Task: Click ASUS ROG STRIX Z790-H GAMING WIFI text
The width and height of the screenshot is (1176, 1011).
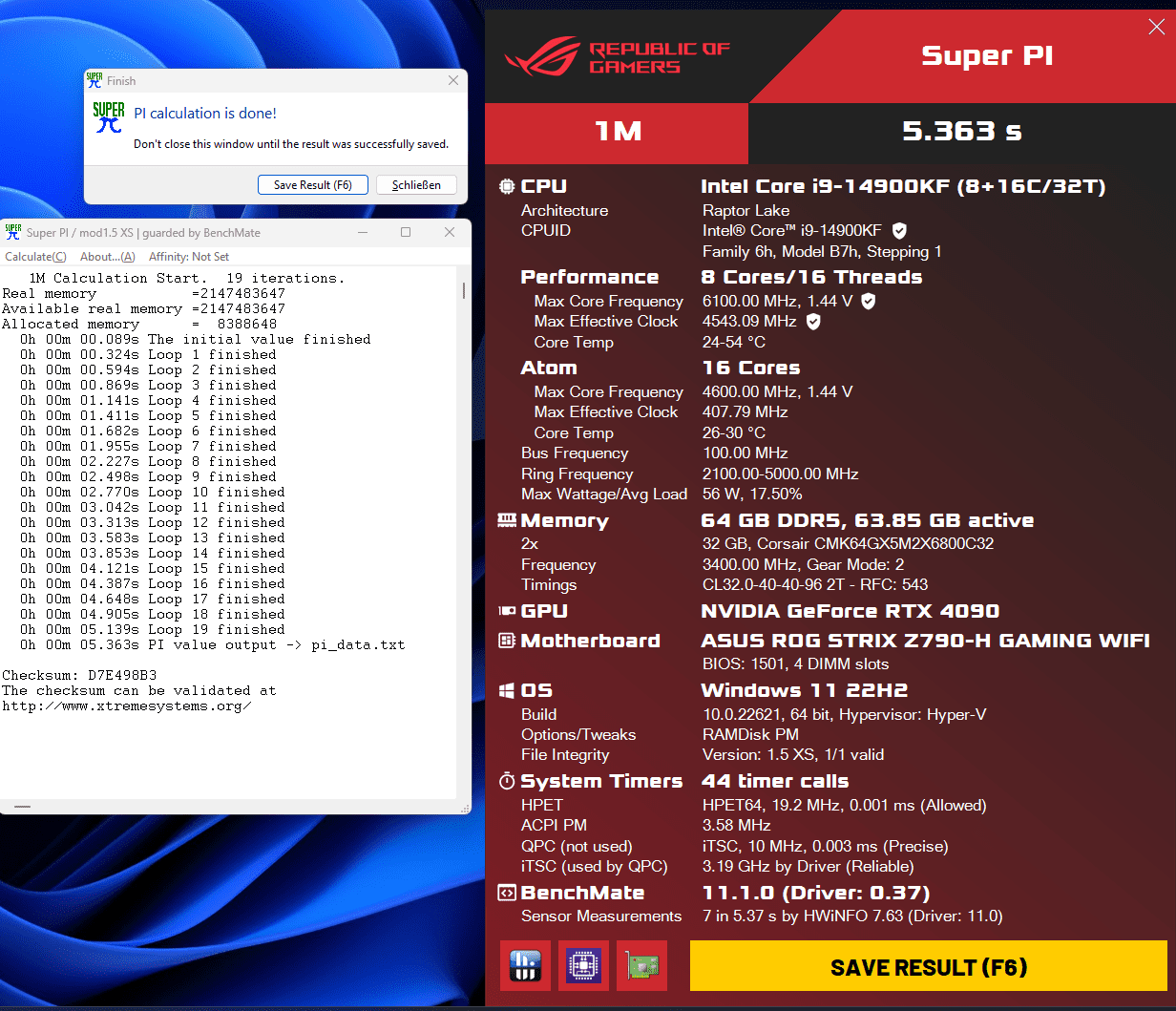Action: pyautogui.click(x=925, y=641)
